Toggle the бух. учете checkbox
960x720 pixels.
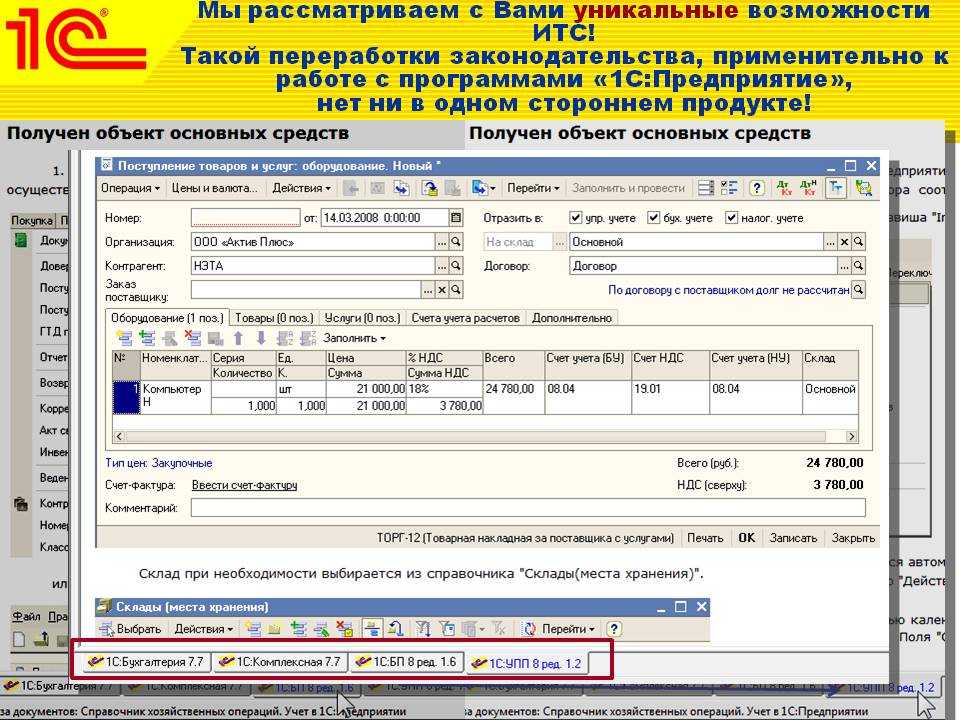pos(653,217)
